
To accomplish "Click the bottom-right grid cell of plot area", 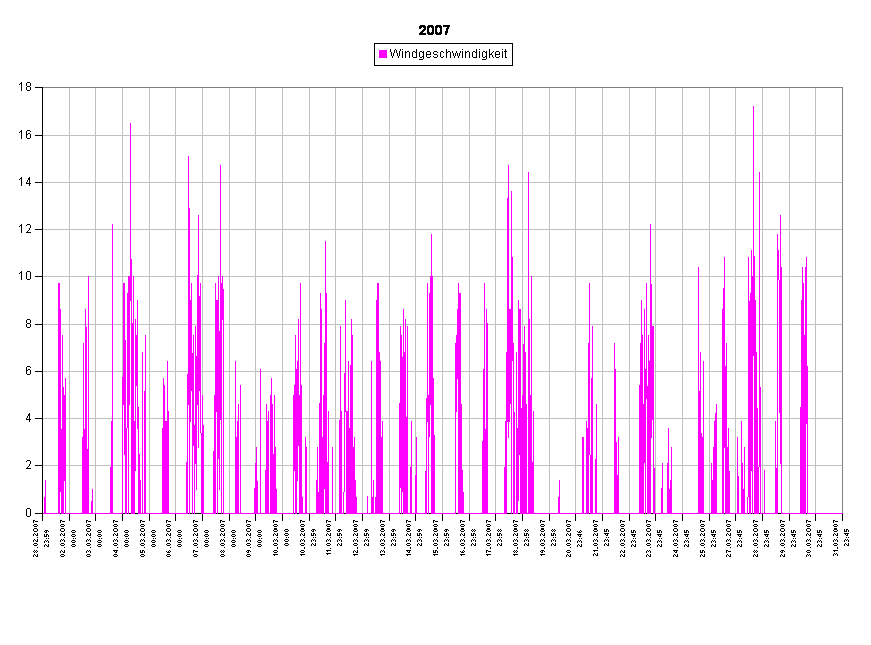I will point(828,489).
